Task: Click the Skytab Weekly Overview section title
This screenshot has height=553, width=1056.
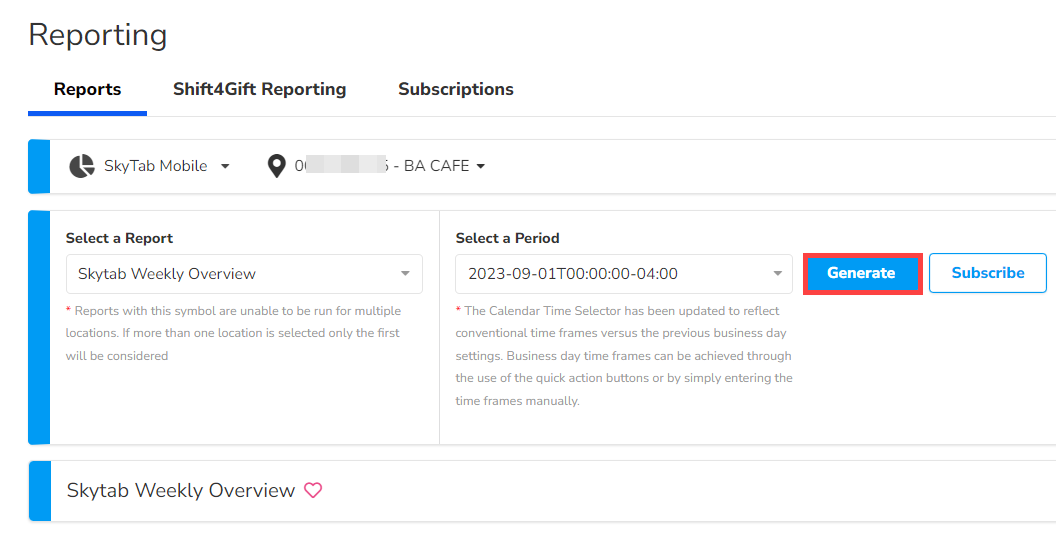Action: pos(180,490)
